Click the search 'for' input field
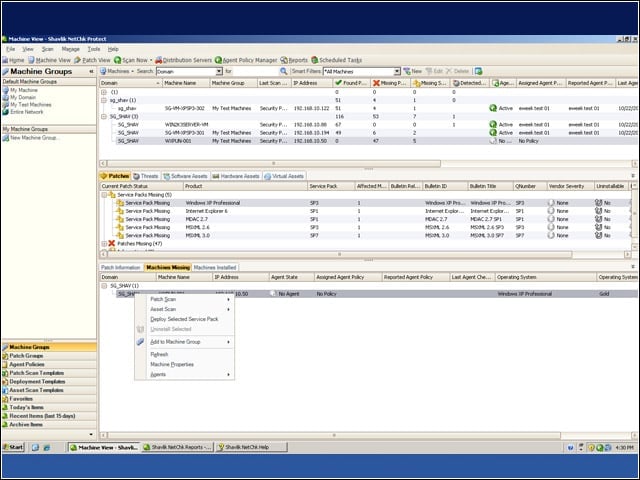The height and width of the screenshot is (480, 640). [255, 71]
